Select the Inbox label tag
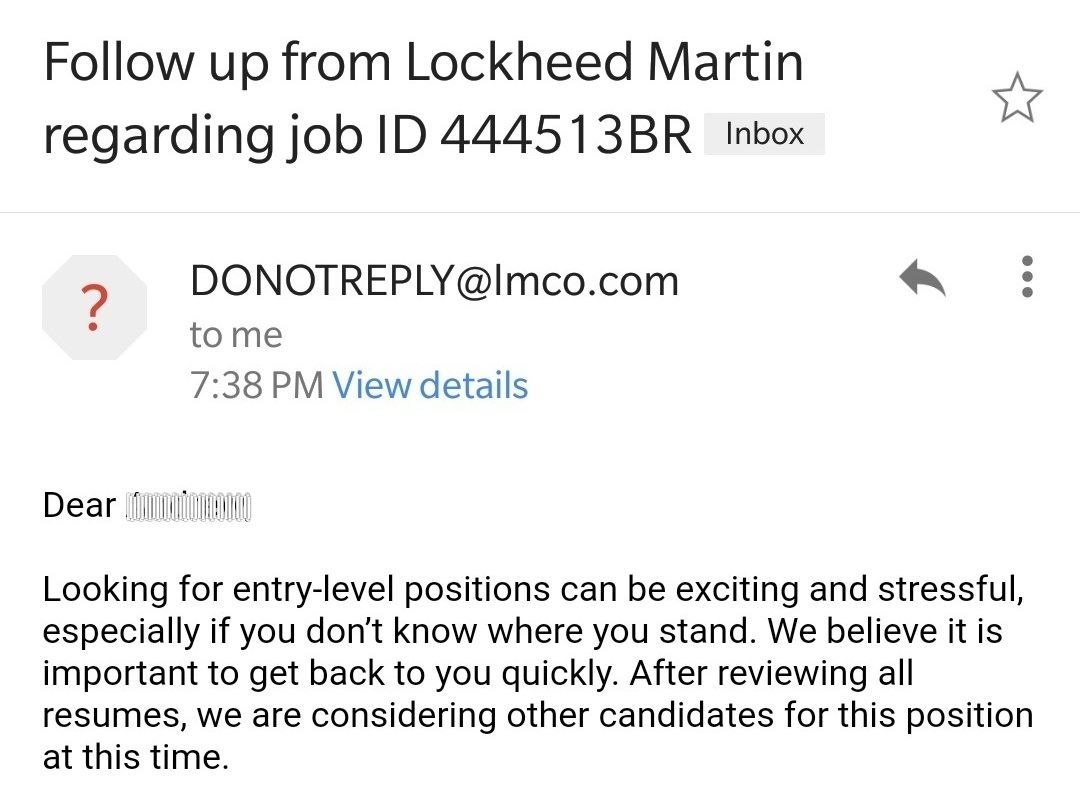 pyautogui.click(x=764, y=134)
